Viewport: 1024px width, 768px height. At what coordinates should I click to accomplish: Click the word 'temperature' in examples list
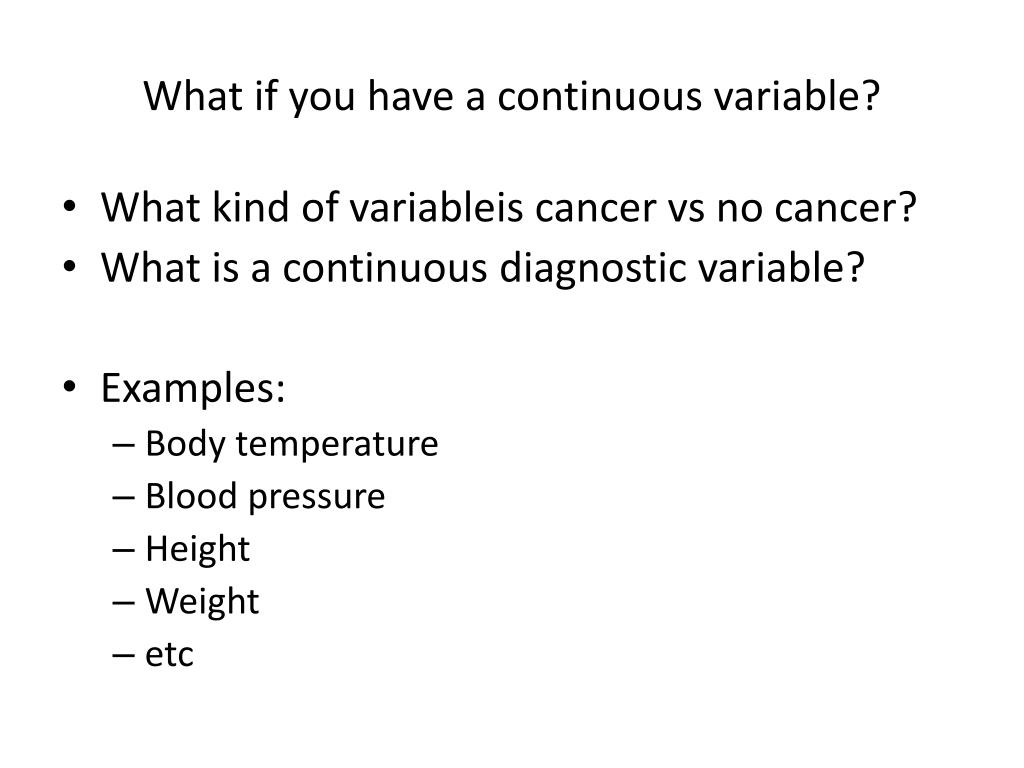click(x=337, y=444)
